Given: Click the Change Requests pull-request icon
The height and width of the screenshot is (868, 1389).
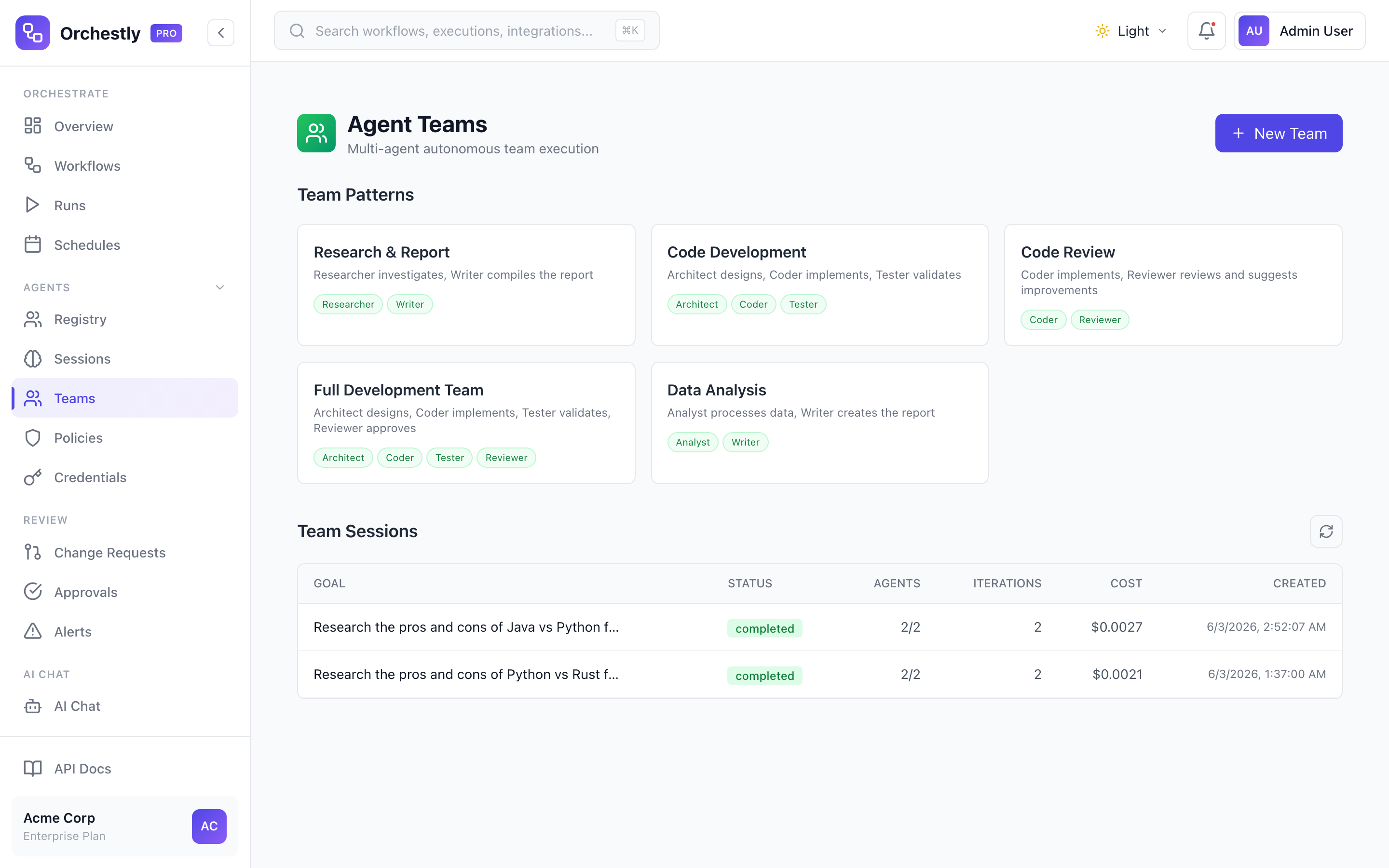Looking at the screenshot, I should (33, 552).
